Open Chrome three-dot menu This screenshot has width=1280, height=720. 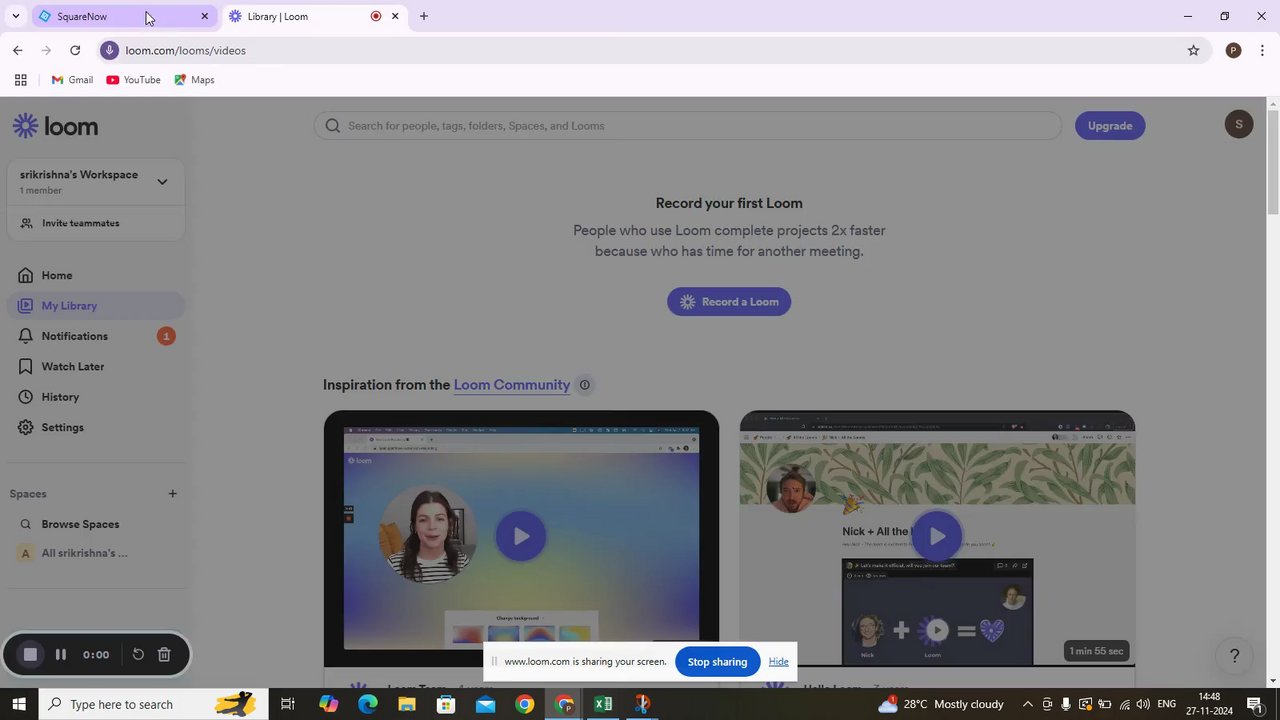tap(1262, 50)
